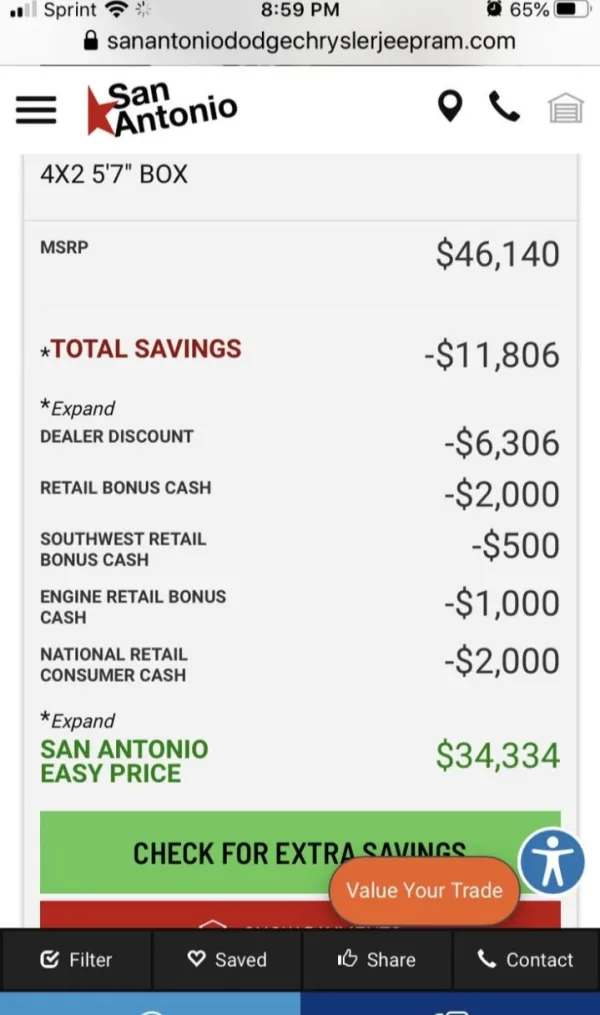Expand the Total Savings breakdown
The width and height of the screenshot is (600, 1015).
click(145, 349)
